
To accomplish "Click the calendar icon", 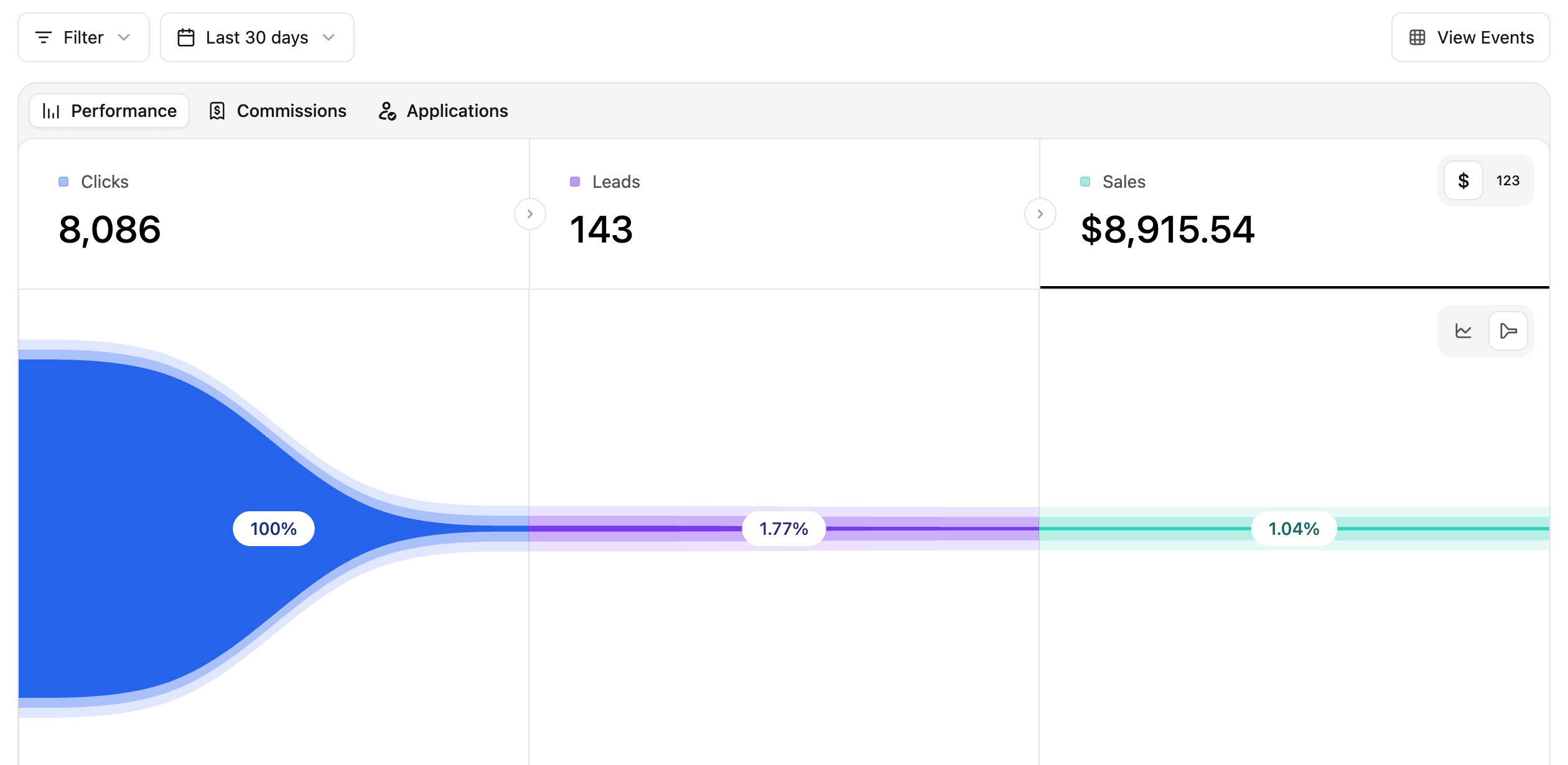I will pyautogui.click(x=186, y=37).
